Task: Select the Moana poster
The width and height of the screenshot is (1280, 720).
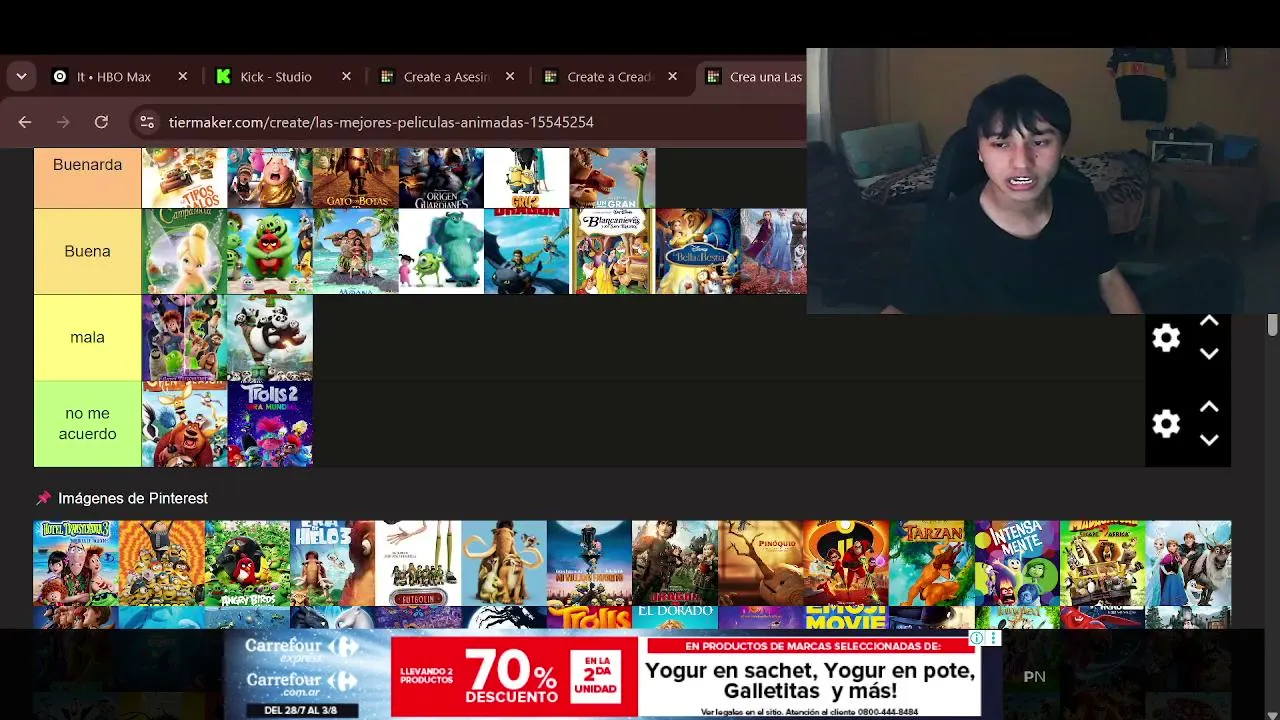Action: (x=356, y=251)
